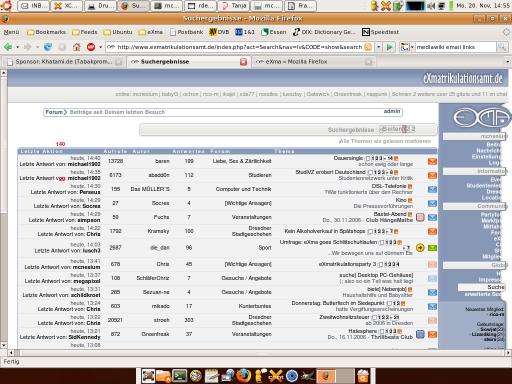Screen dimensions: 512x384
Task: Click the horizontal scrollbar at page bottom
Action: (x=259, y=352)
